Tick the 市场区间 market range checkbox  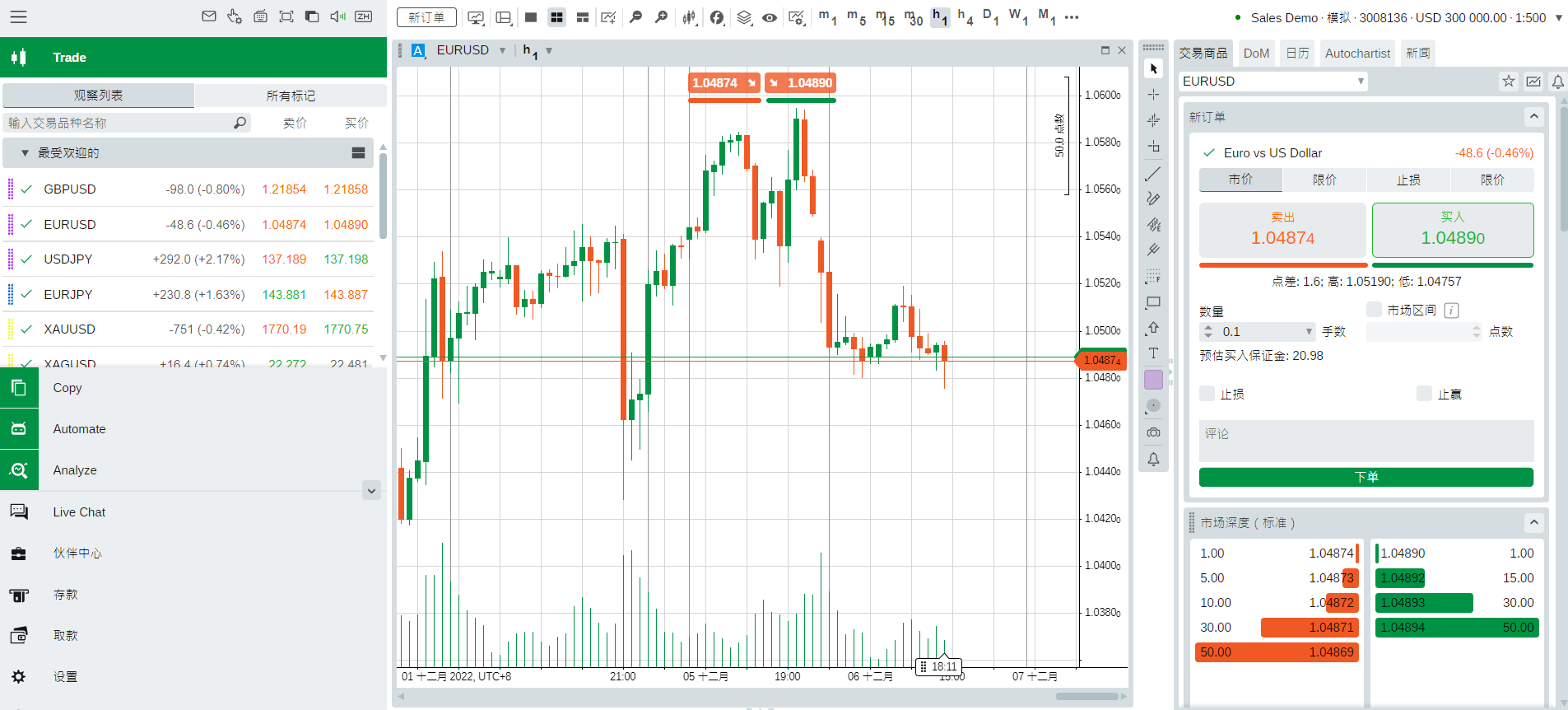(x=1374, y=310)
